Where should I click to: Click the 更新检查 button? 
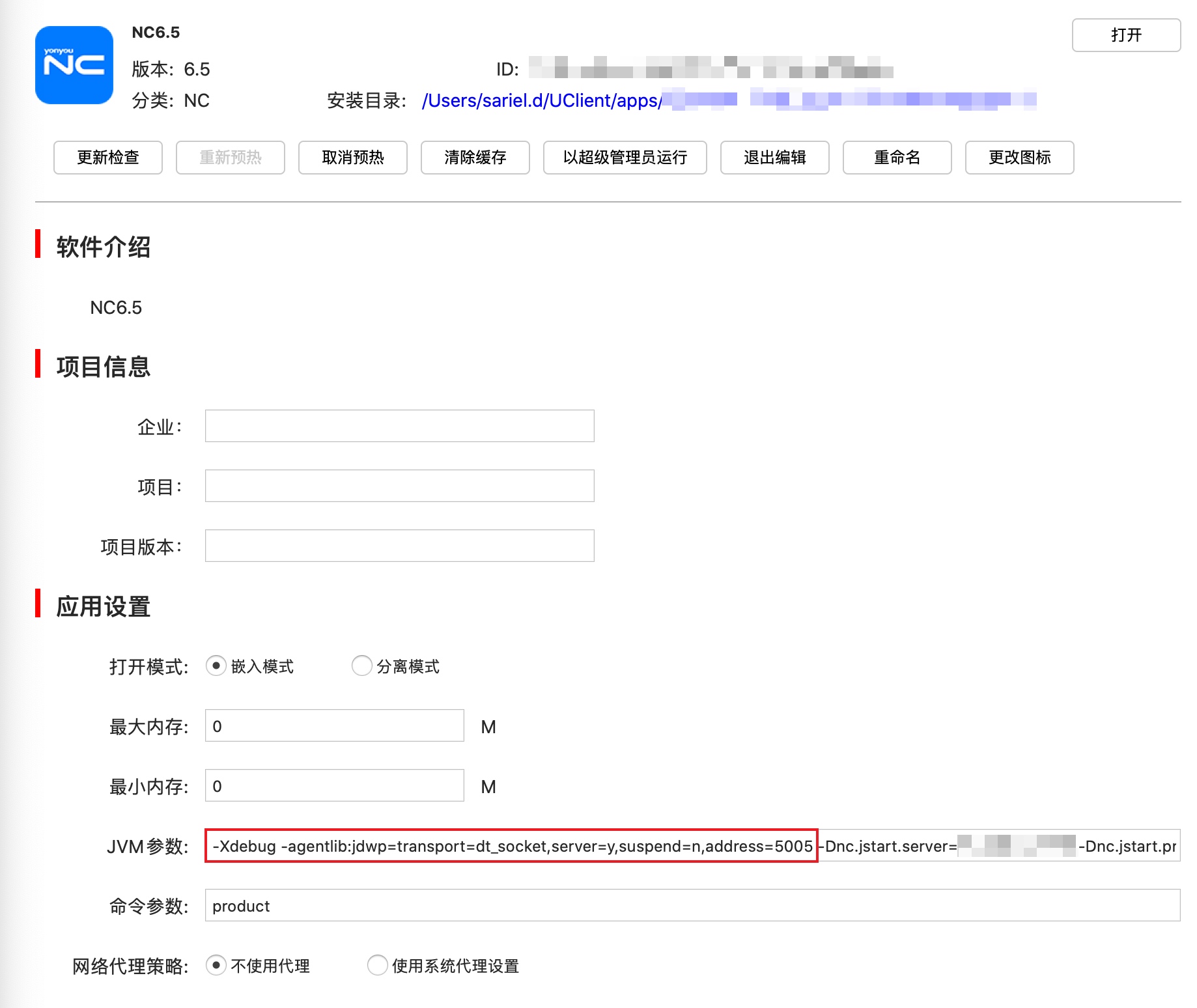click(108, 158)
